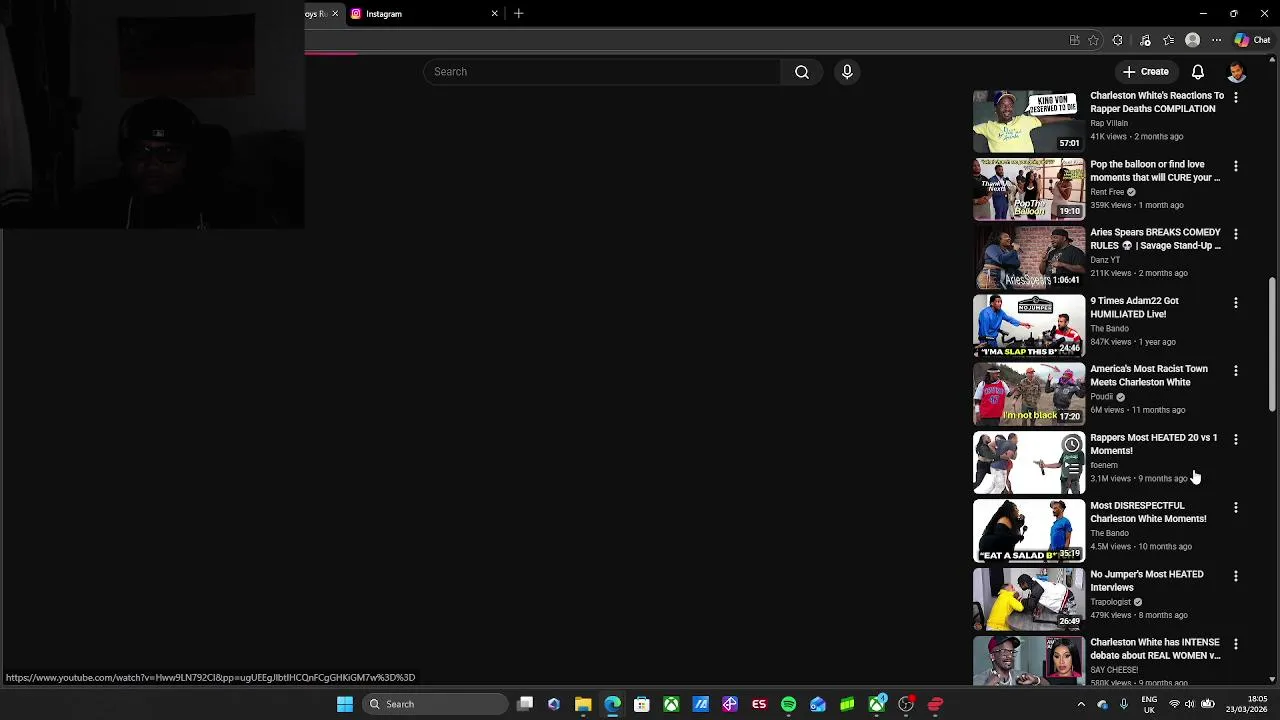Image resolution: width=1280 pixels, height=720 pixels.
Task: Click the YouTube search magnifier button
Action: (802, 72)
